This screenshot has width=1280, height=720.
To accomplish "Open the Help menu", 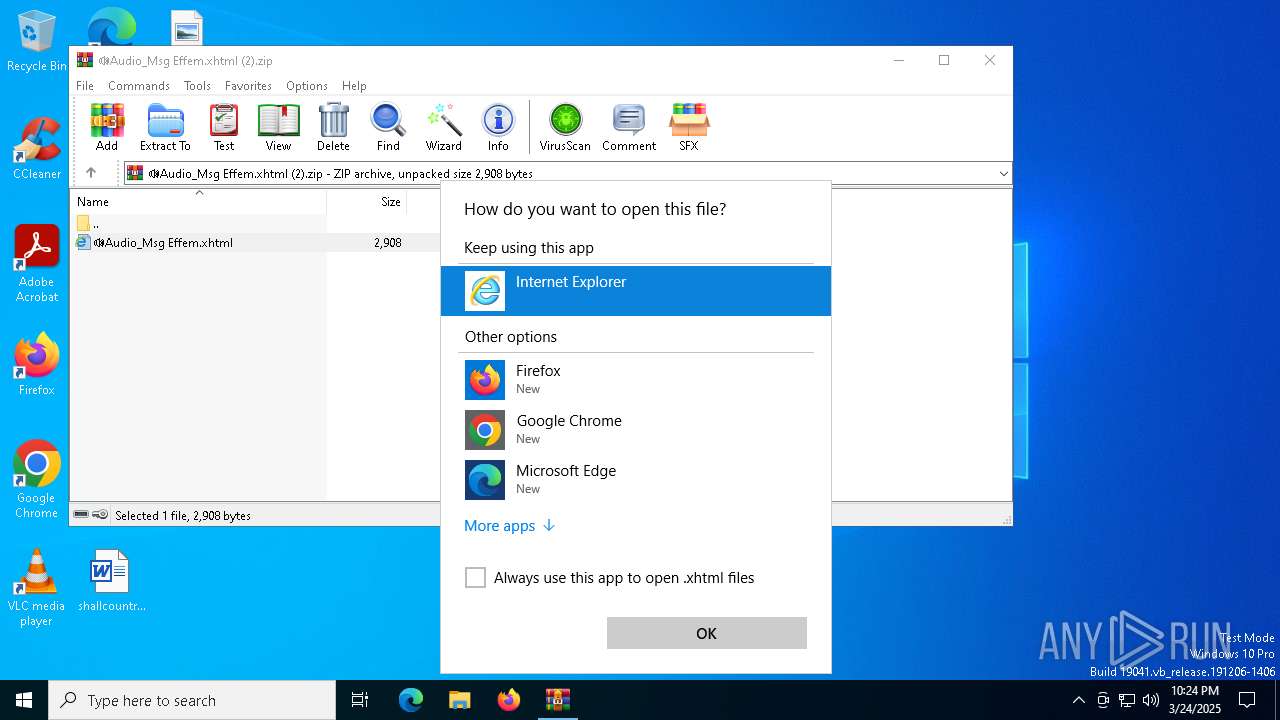I will coord(354,86).
